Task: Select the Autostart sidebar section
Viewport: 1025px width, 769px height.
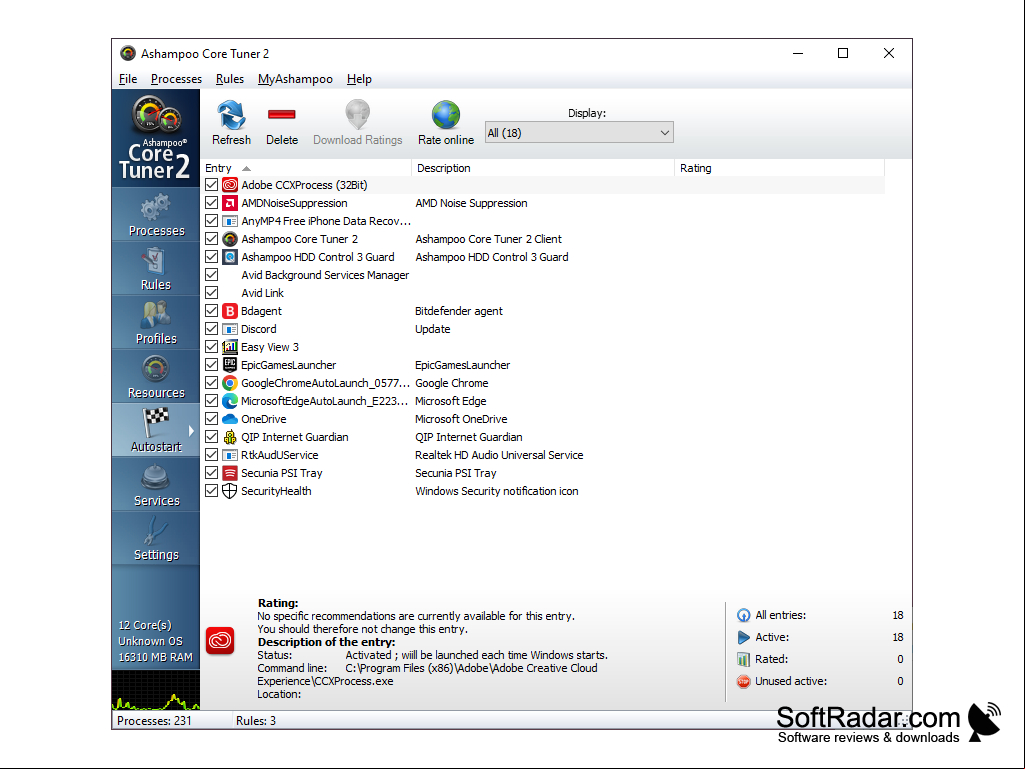Action: [x=156, y=430]
